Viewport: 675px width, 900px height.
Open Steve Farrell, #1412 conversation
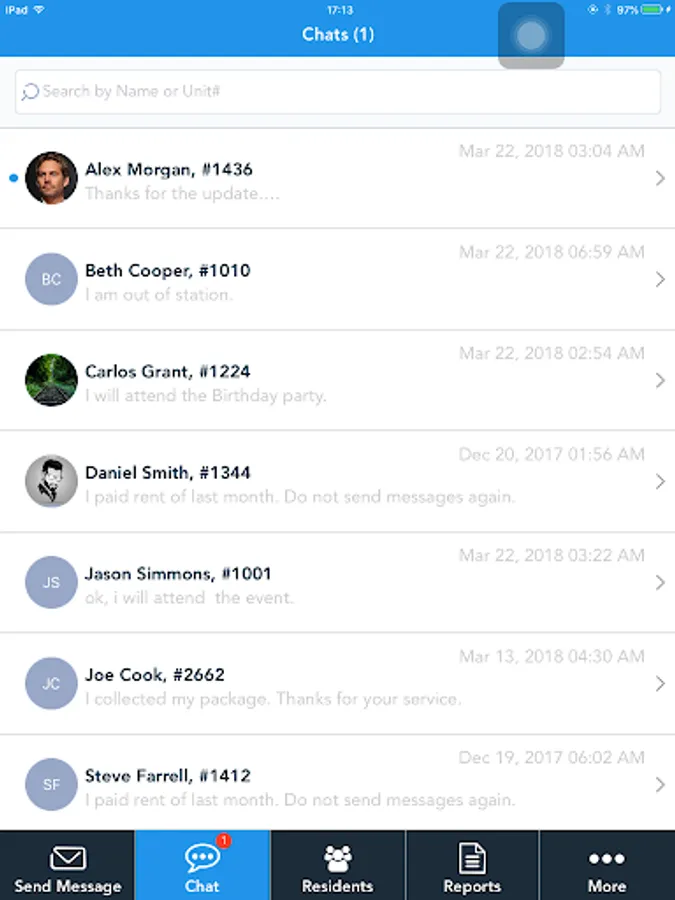(338, 783)
